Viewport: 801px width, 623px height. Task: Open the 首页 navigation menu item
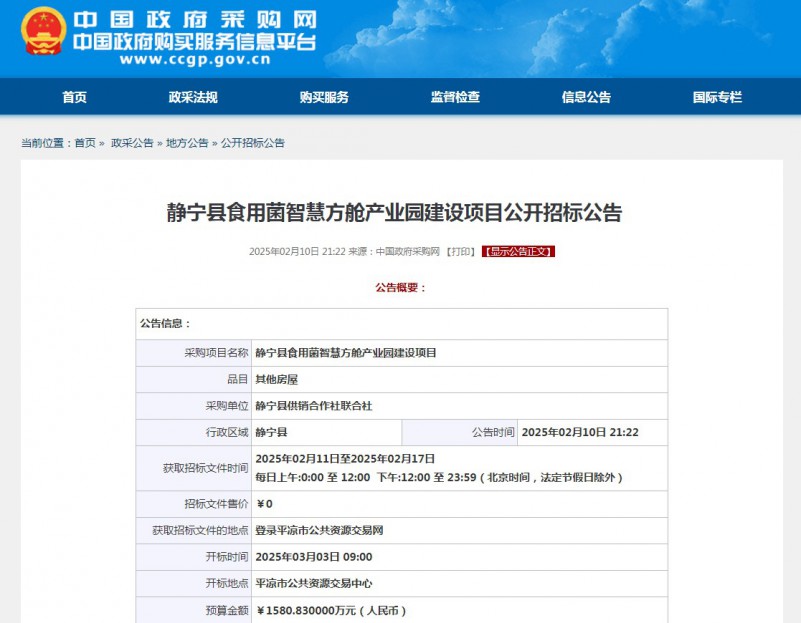pos(75,97)
